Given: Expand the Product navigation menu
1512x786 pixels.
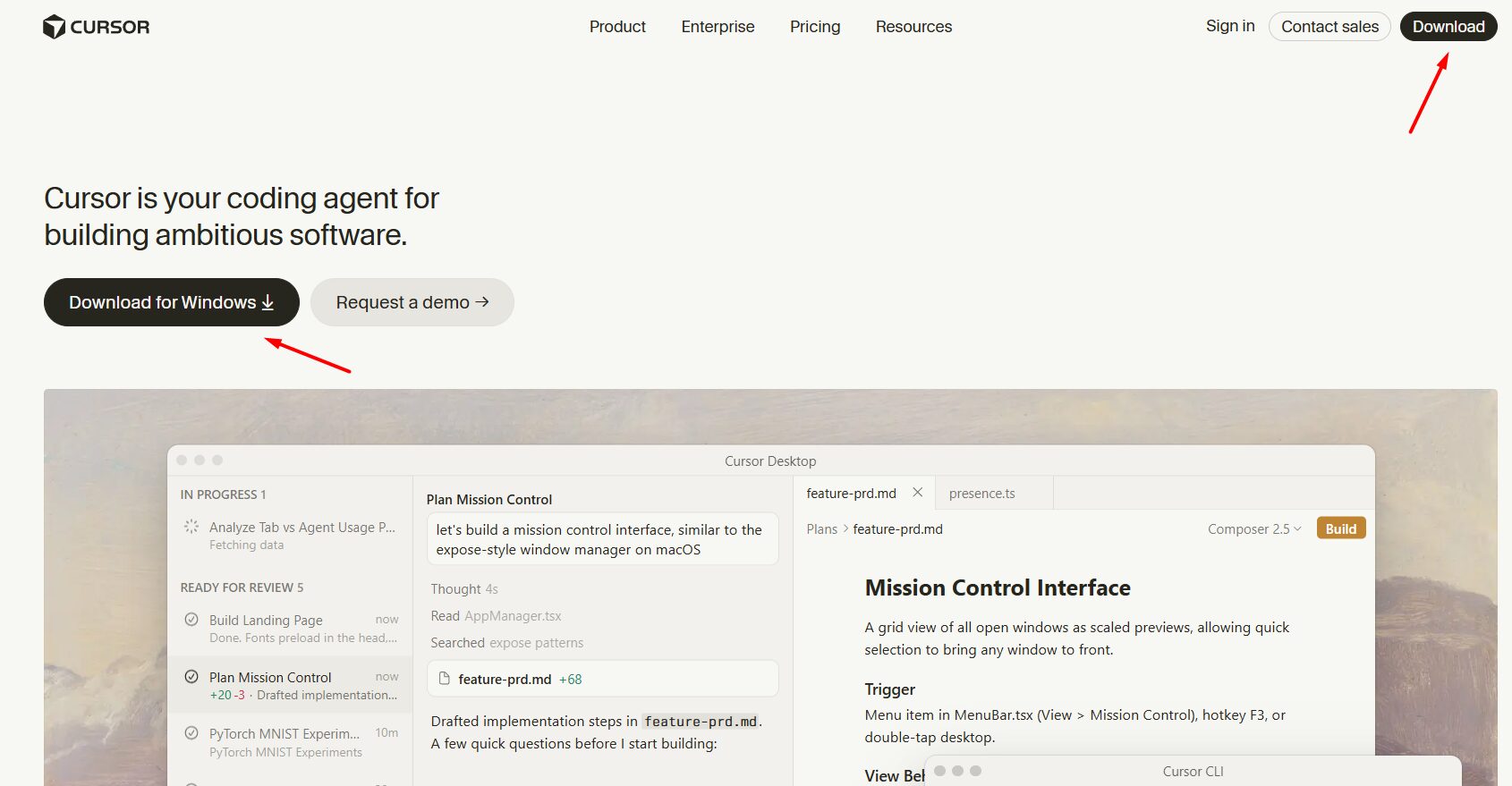Looking at the screenshot, I should [x=617, y=27].
